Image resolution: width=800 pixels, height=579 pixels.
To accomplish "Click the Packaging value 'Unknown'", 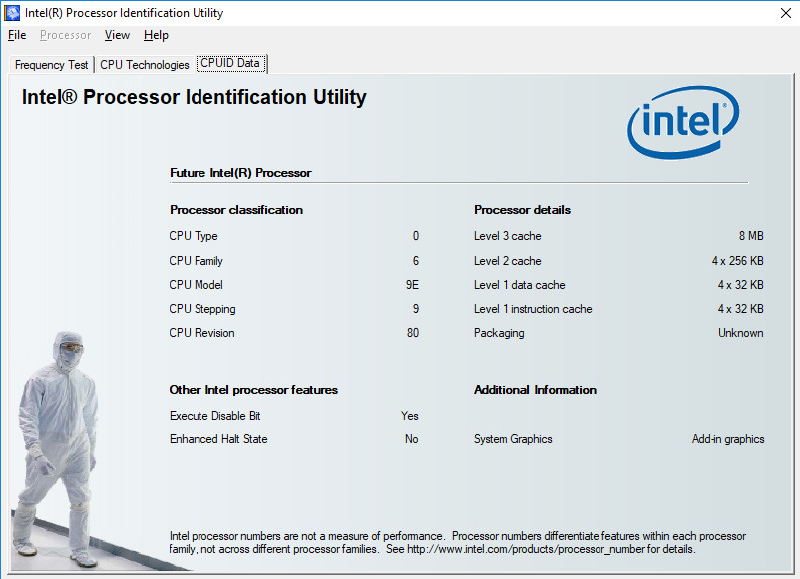I will tap(741, 333).
